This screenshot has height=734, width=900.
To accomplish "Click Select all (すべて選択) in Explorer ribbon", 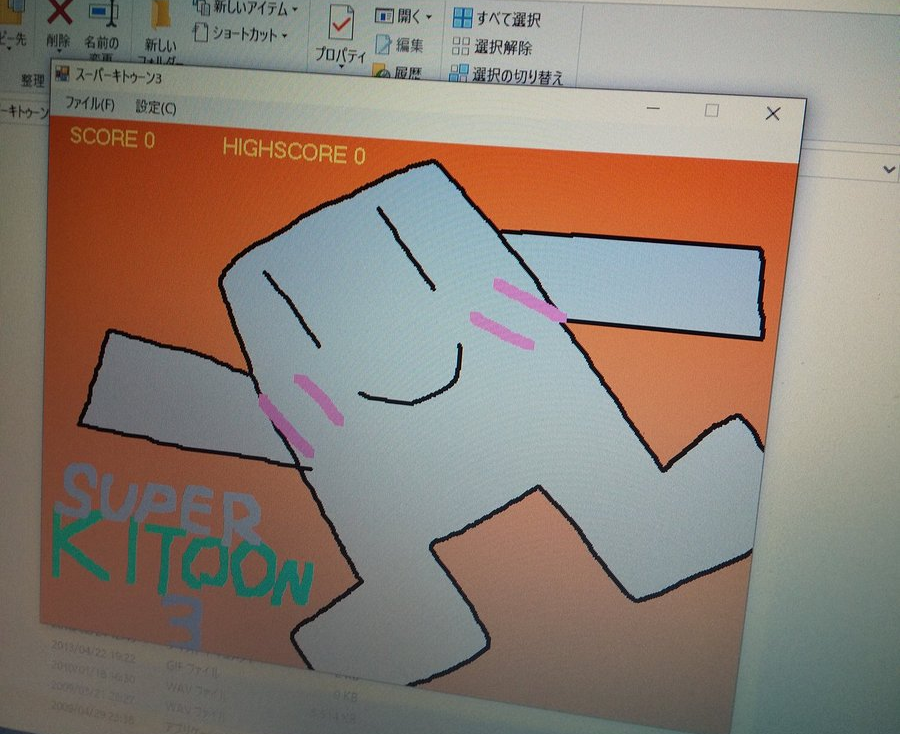I will pyautogui.click(x=496, y=19).
